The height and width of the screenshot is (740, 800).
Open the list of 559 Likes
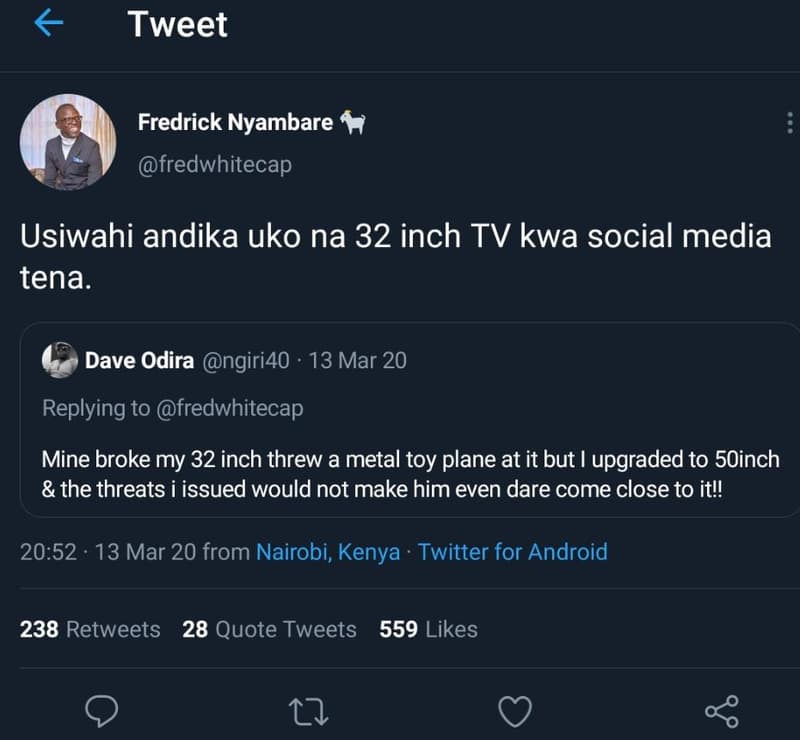pyautogui.click(x=428, y=629)
